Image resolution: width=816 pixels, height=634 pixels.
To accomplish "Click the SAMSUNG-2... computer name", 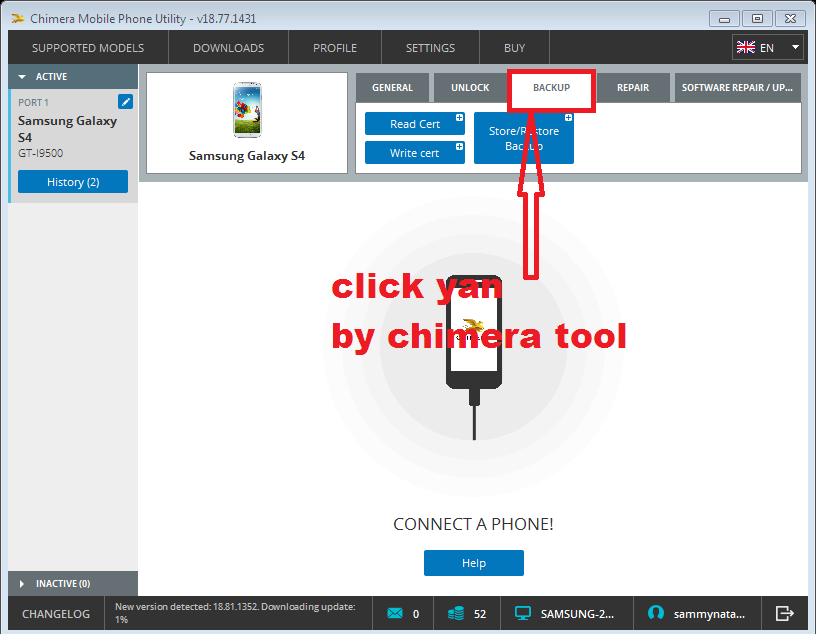I will click(577, 614).
